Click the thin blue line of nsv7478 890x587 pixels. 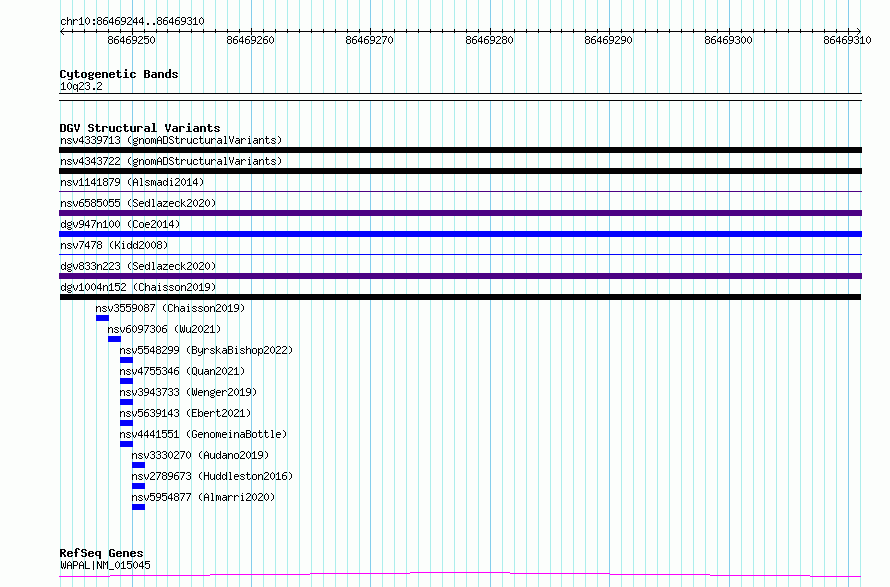click(x=460, y=254)
